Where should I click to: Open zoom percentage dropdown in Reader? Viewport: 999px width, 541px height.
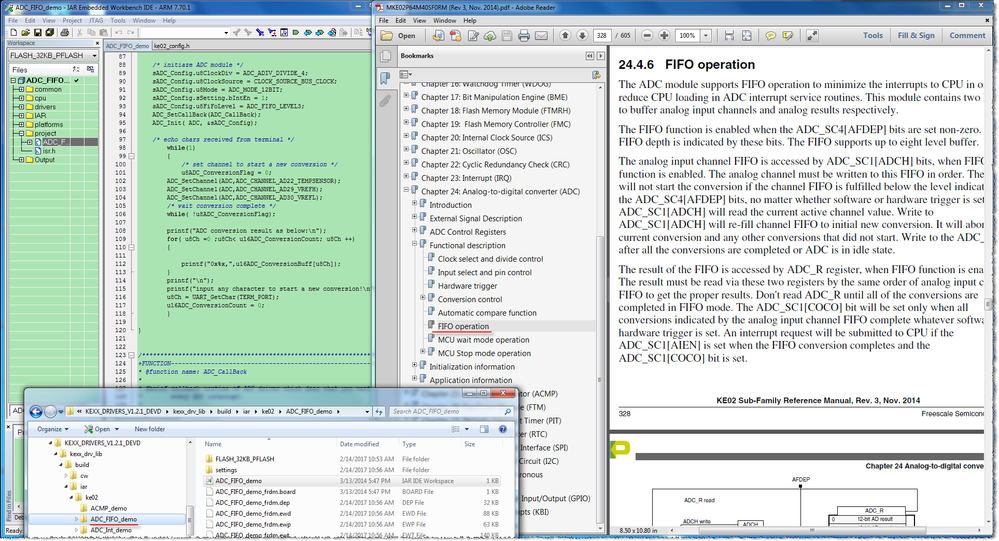(706, 36)
